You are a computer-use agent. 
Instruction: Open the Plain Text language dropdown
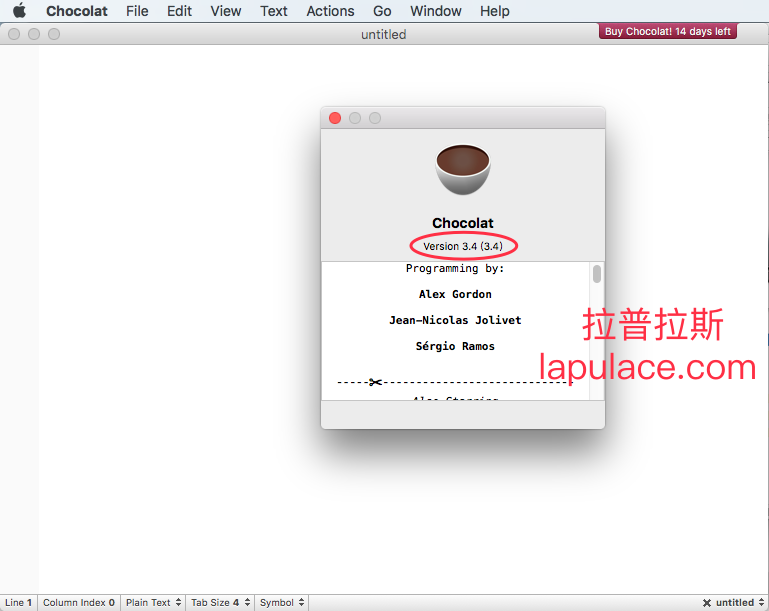tap(154, 603)
